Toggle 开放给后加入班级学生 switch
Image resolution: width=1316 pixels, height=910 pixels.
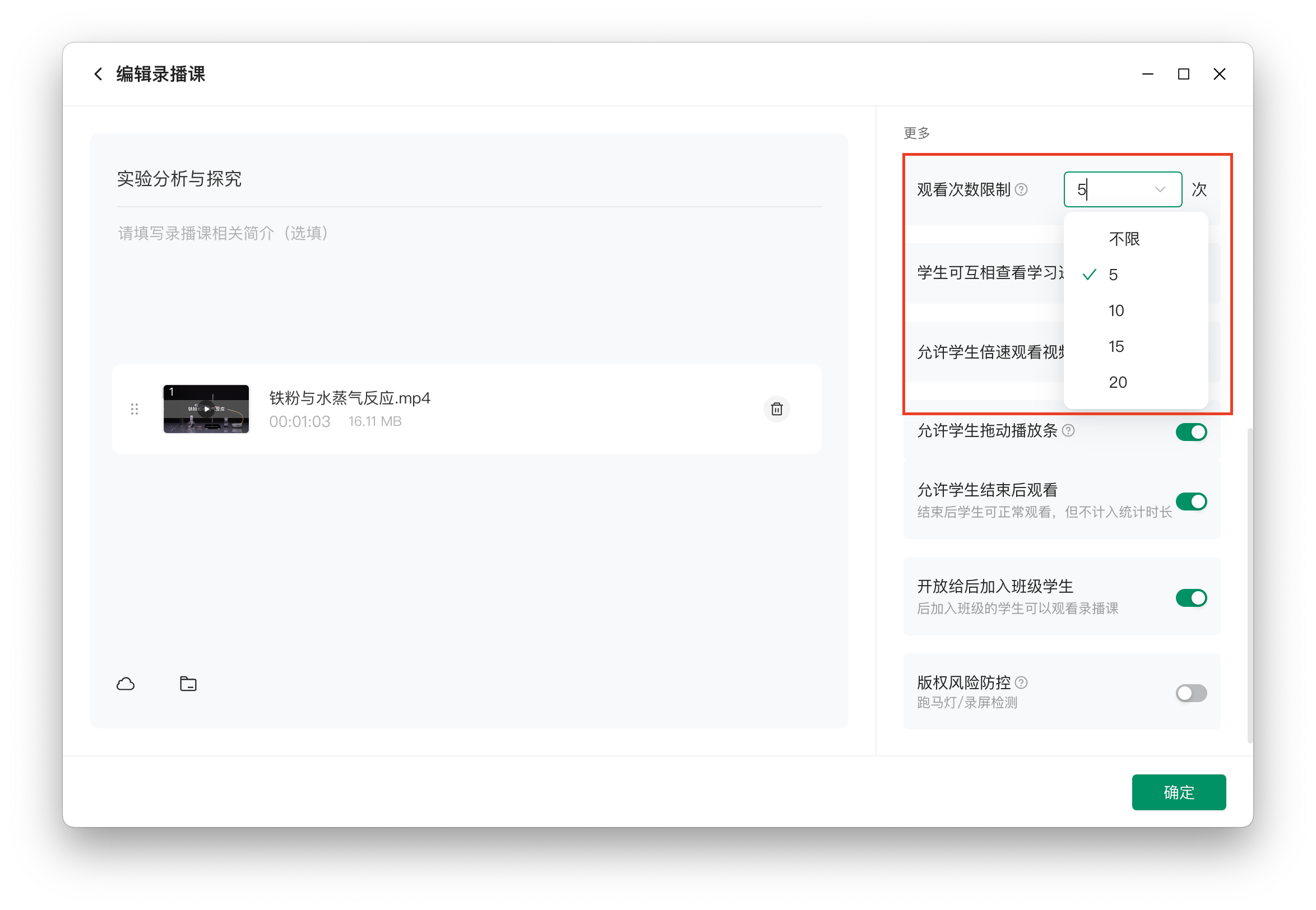pyautogui.click(x=1190, y=598)
